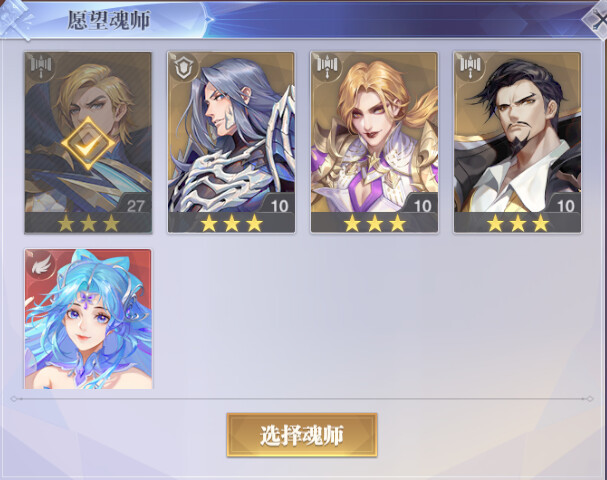Click the wing class icon on the blue-haired girl card
This screenshot has width=607, height=480.
click(40, 264)
